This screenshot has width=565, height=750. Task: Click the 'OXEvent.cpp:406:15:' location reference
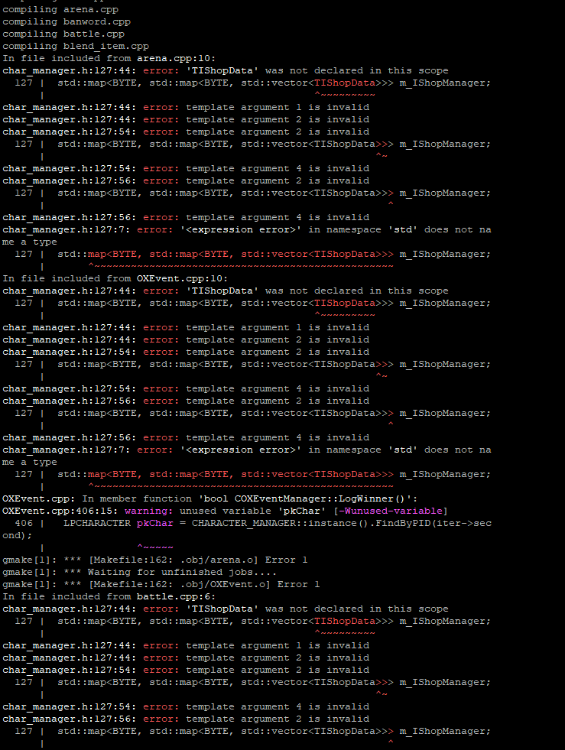pyautogui.click(x=60, y=511)
